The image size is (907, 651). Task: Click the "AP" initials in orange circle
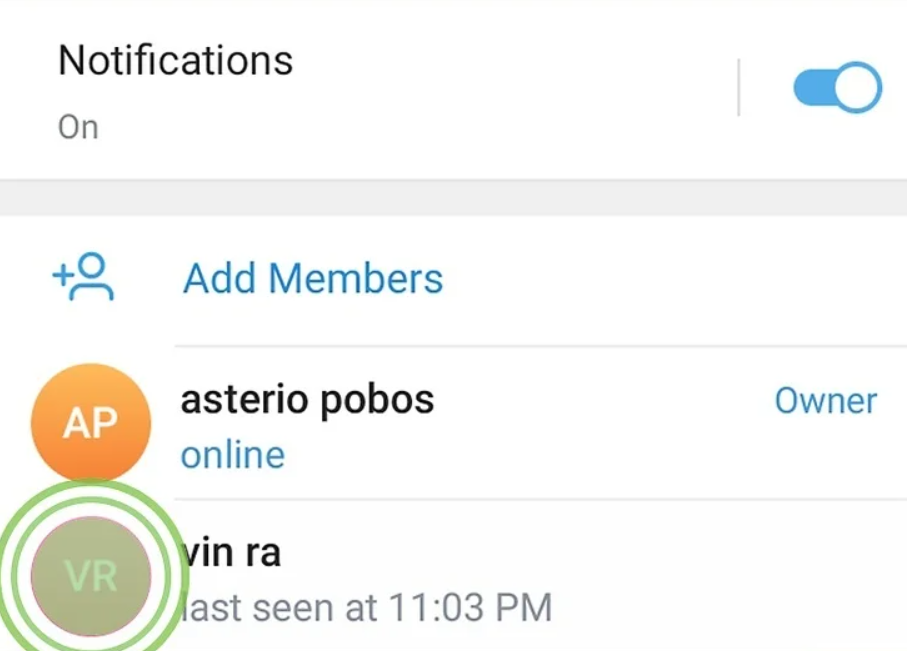coord(91,424)
